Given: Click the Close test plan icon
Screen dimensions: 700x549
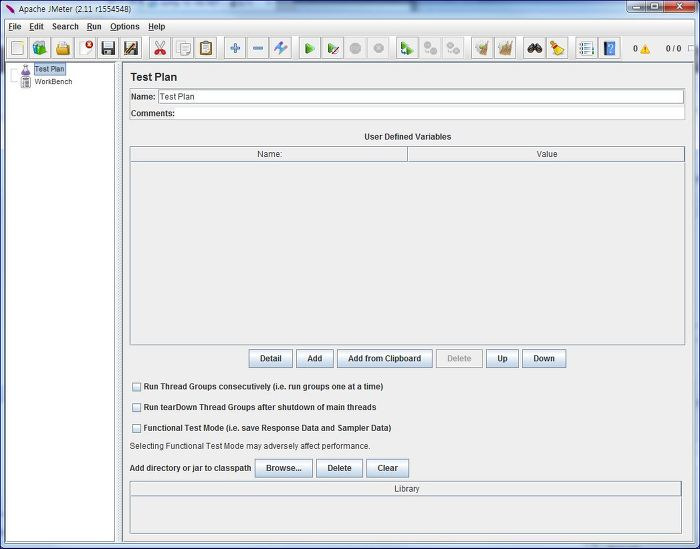Looking at the screenshot, I should (86, 48).
